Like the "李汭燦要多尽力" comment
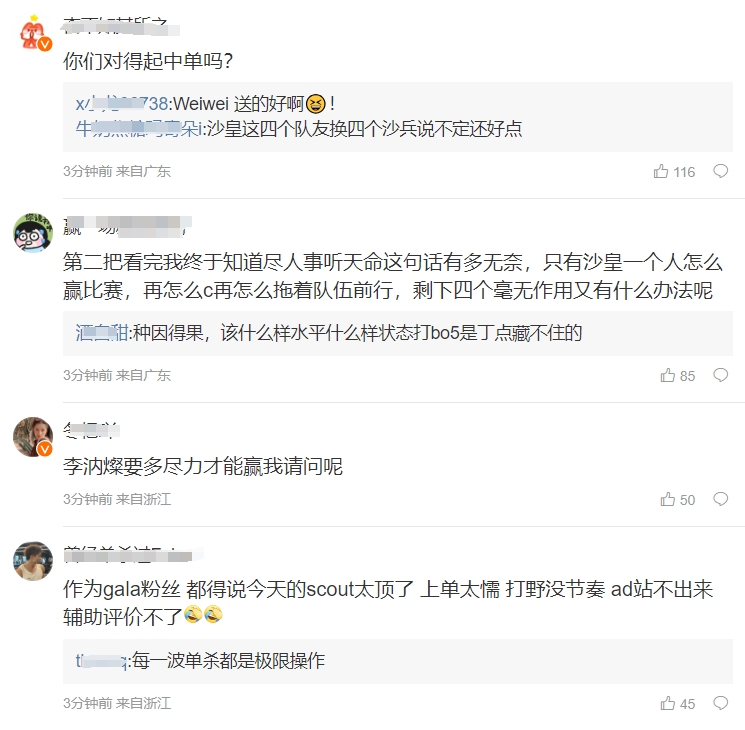 point(668,500)
